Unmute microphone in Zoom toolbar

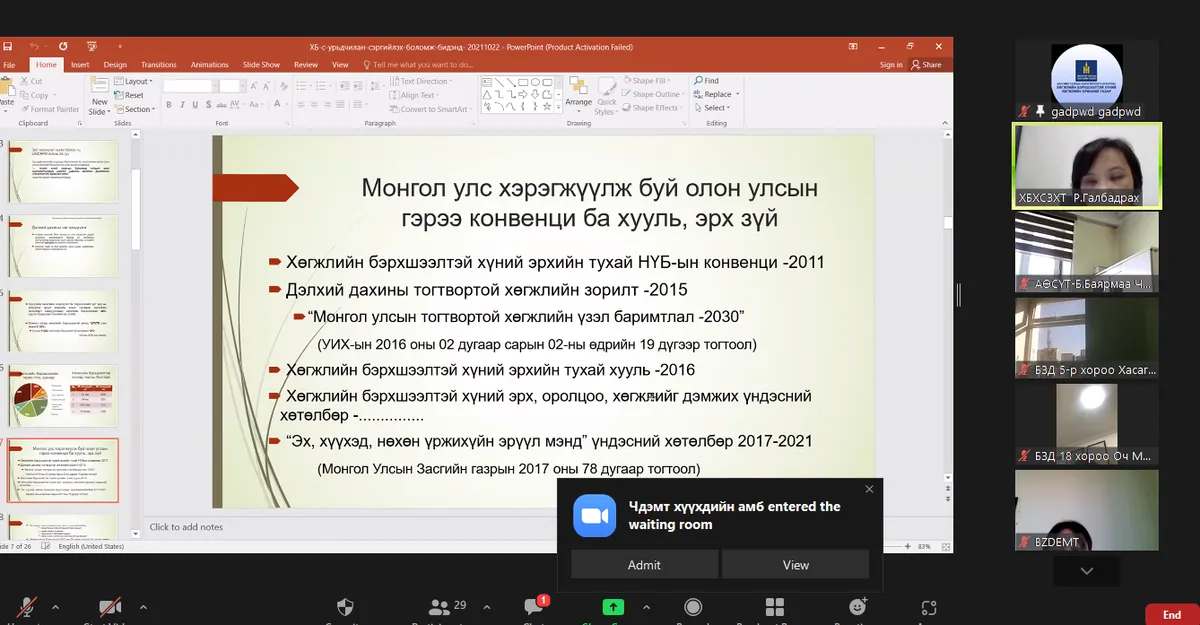pyautogui.click(x=27, y=607)
